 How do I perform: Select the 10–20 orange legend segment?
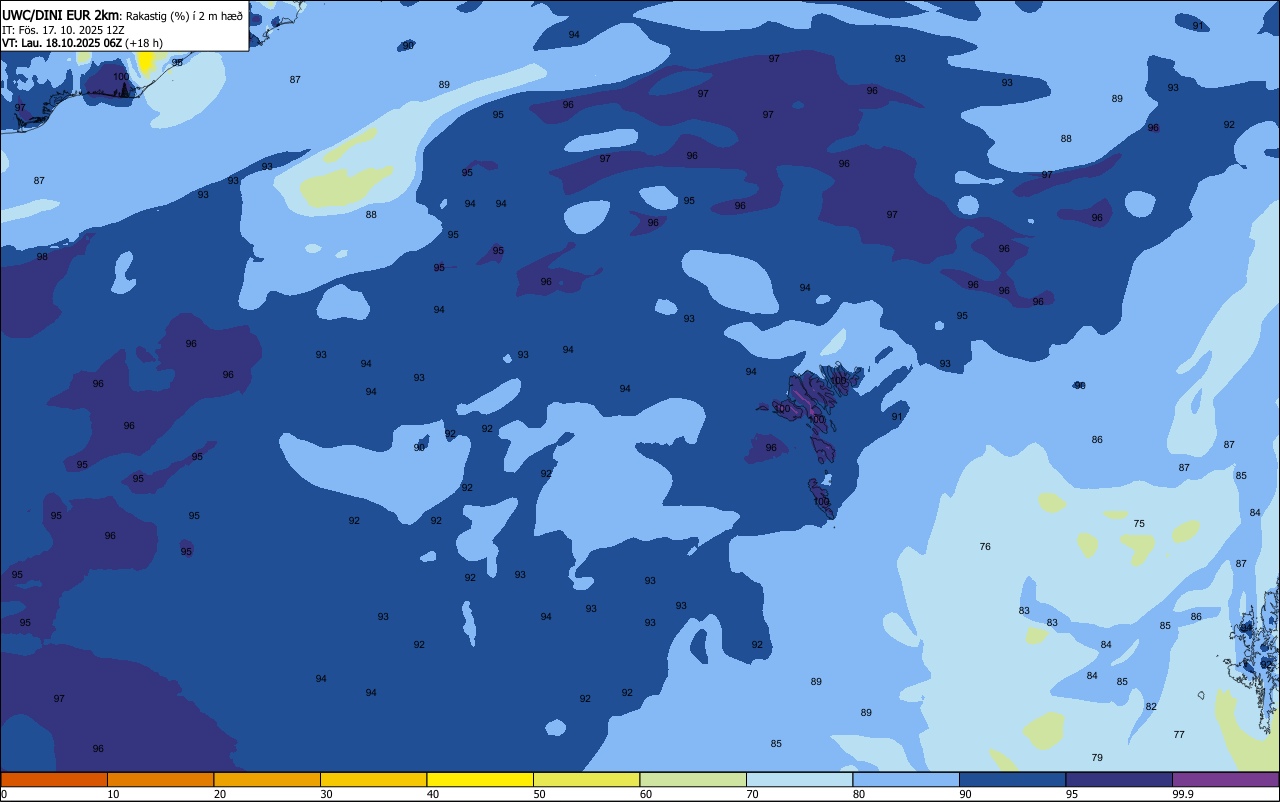coord(160,779)
